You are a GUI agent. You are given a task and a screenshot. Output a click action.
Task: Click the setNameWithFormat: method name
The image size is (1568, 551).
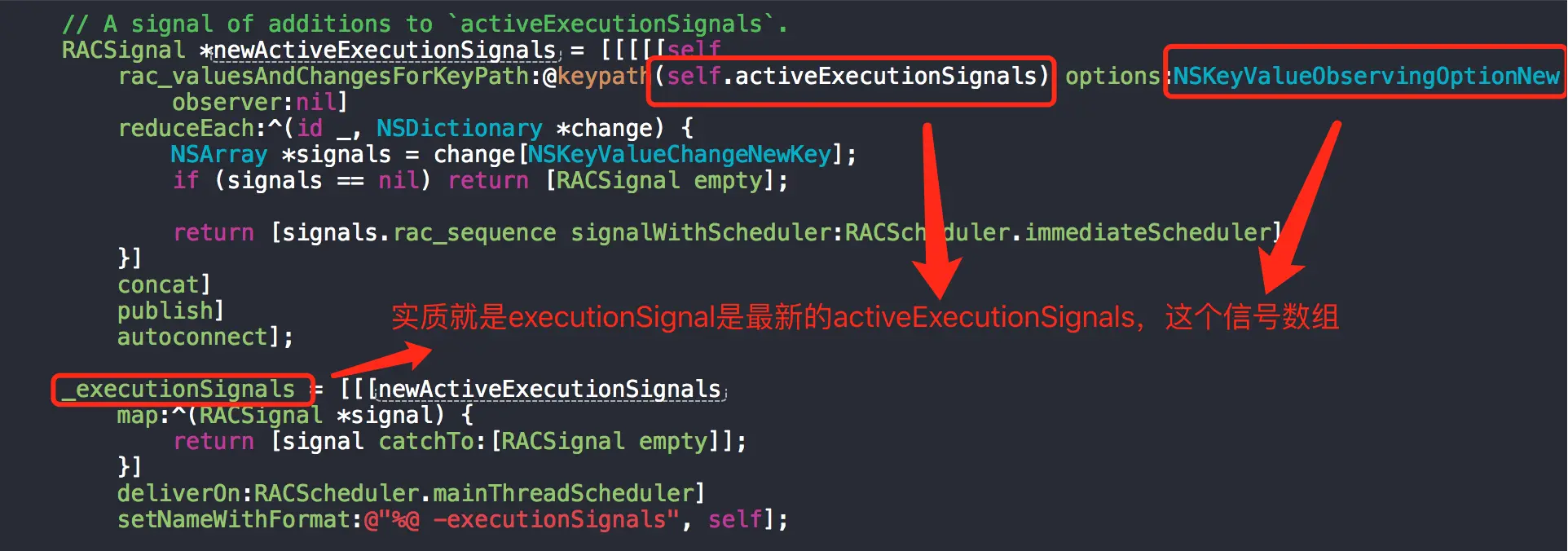[240, 520]
